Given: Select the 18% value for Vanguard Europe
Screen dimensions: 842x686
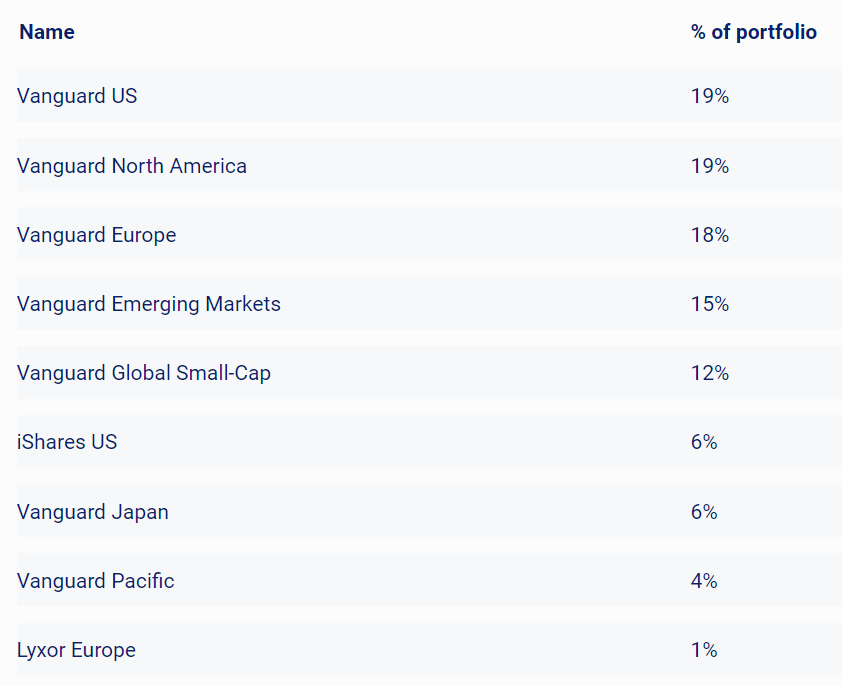Looking at the screenshot, I should tap(709, 235).
